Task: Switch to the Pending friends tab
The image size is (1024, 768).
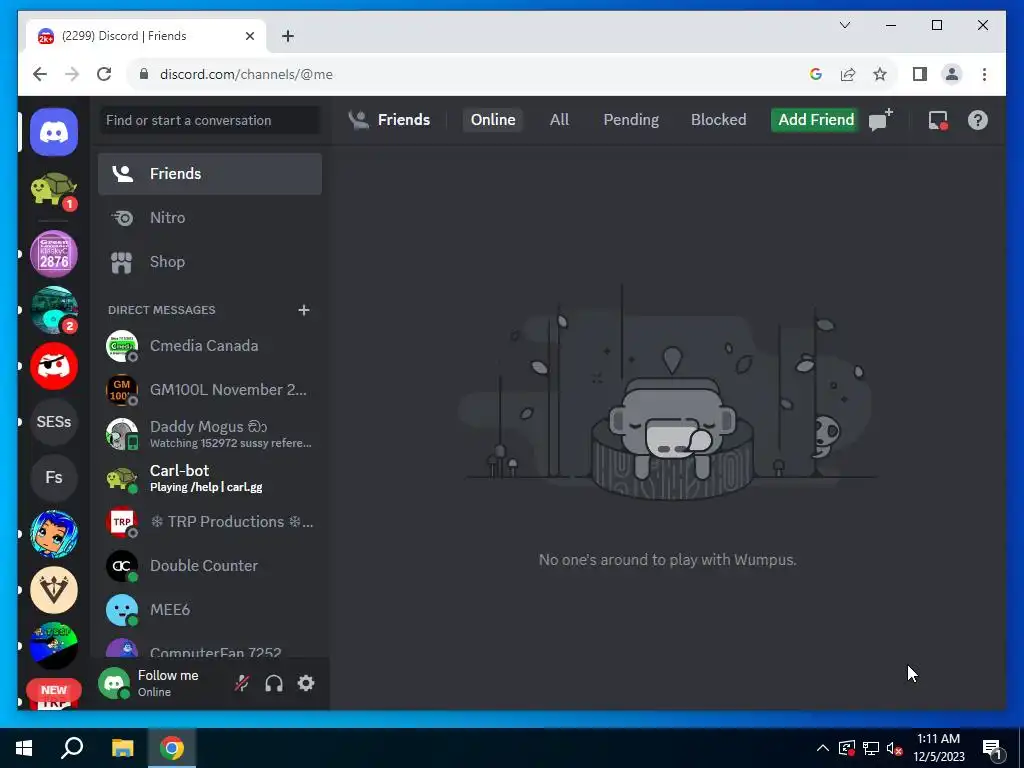Action: click(x=631, y=120)
